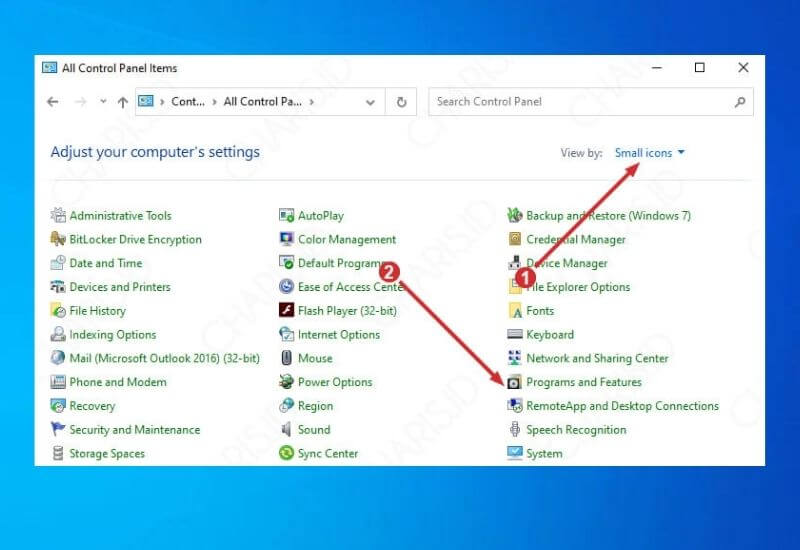This screenshot has width=800, height=550.
Task: Open the Flash Player (32-bit) icon
Action: pos(287,311)
